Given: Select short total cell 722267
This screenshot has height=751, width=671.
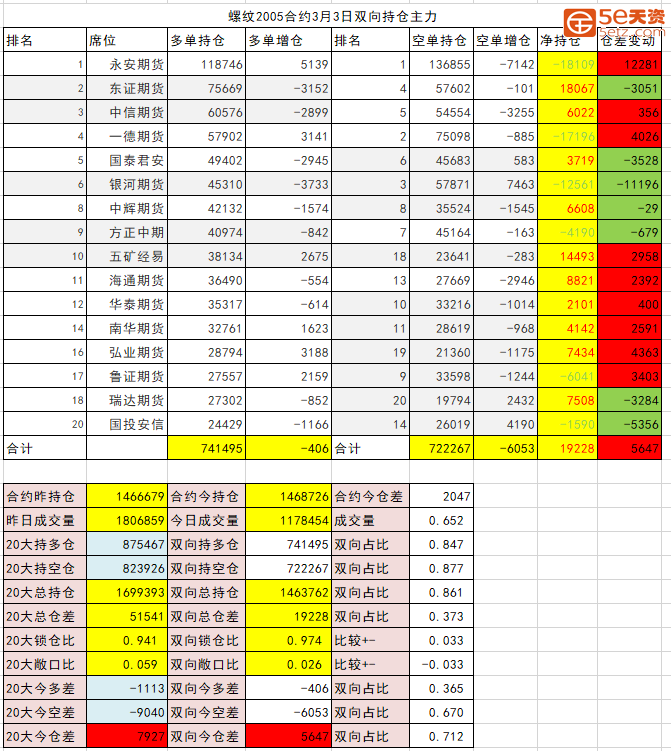Looking at the screenshot, I should click(441, 448).
